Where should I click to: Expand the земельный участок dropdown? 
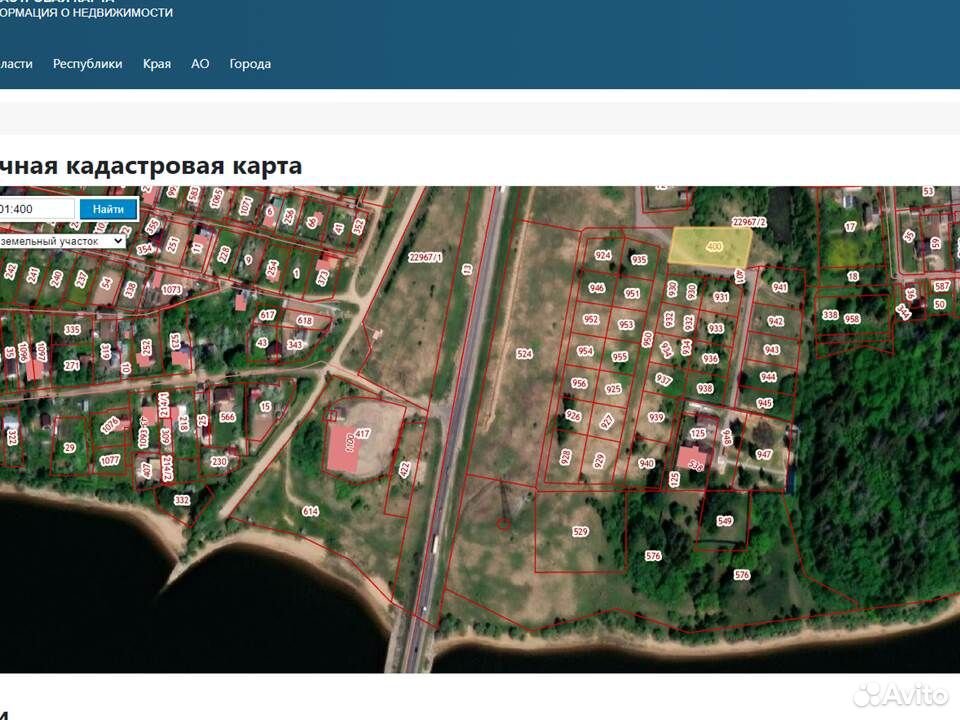(x=62, y=241)
